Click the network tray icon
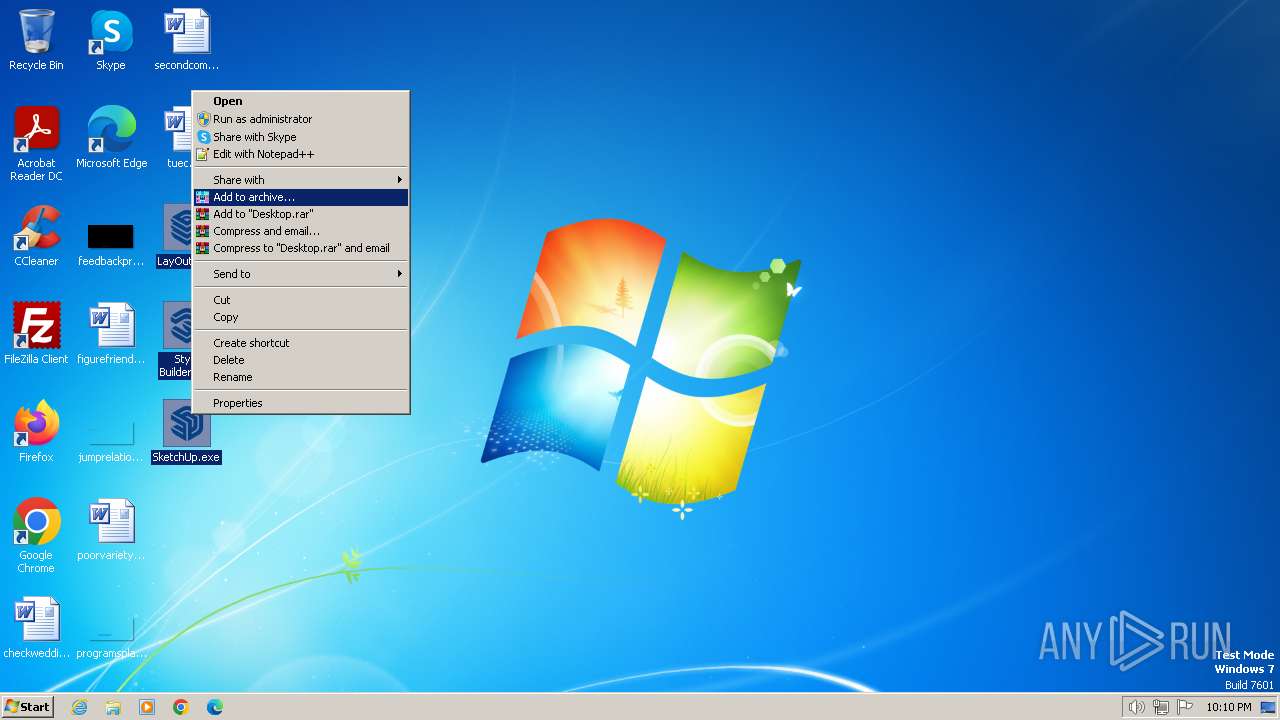The width and height of the screenshot is (1280, 720). tap(1161, 707)
